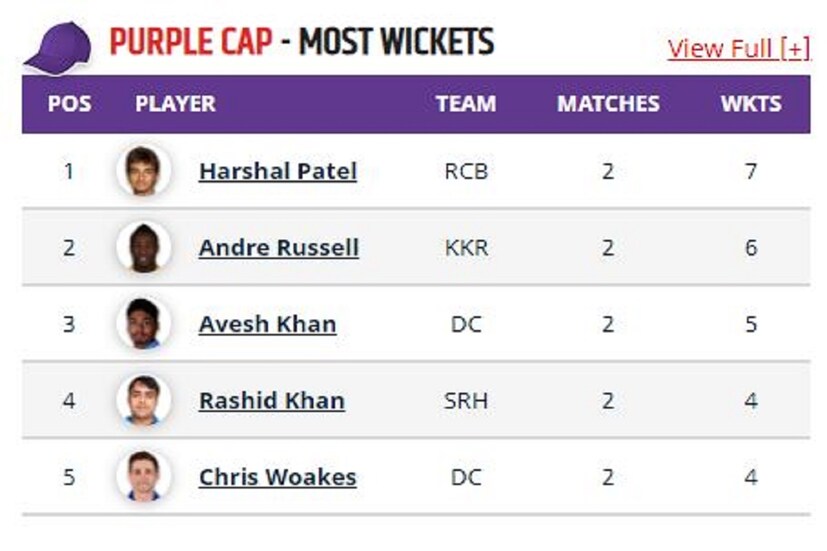
Task: Click Rashid Khan's player photo
Action: 143,400
